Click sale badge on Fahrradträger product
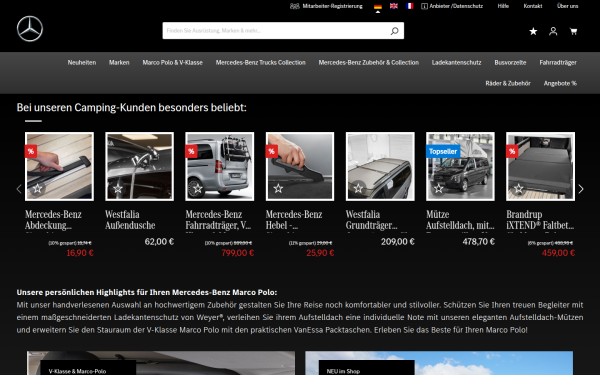 click(x=191, y=152)
